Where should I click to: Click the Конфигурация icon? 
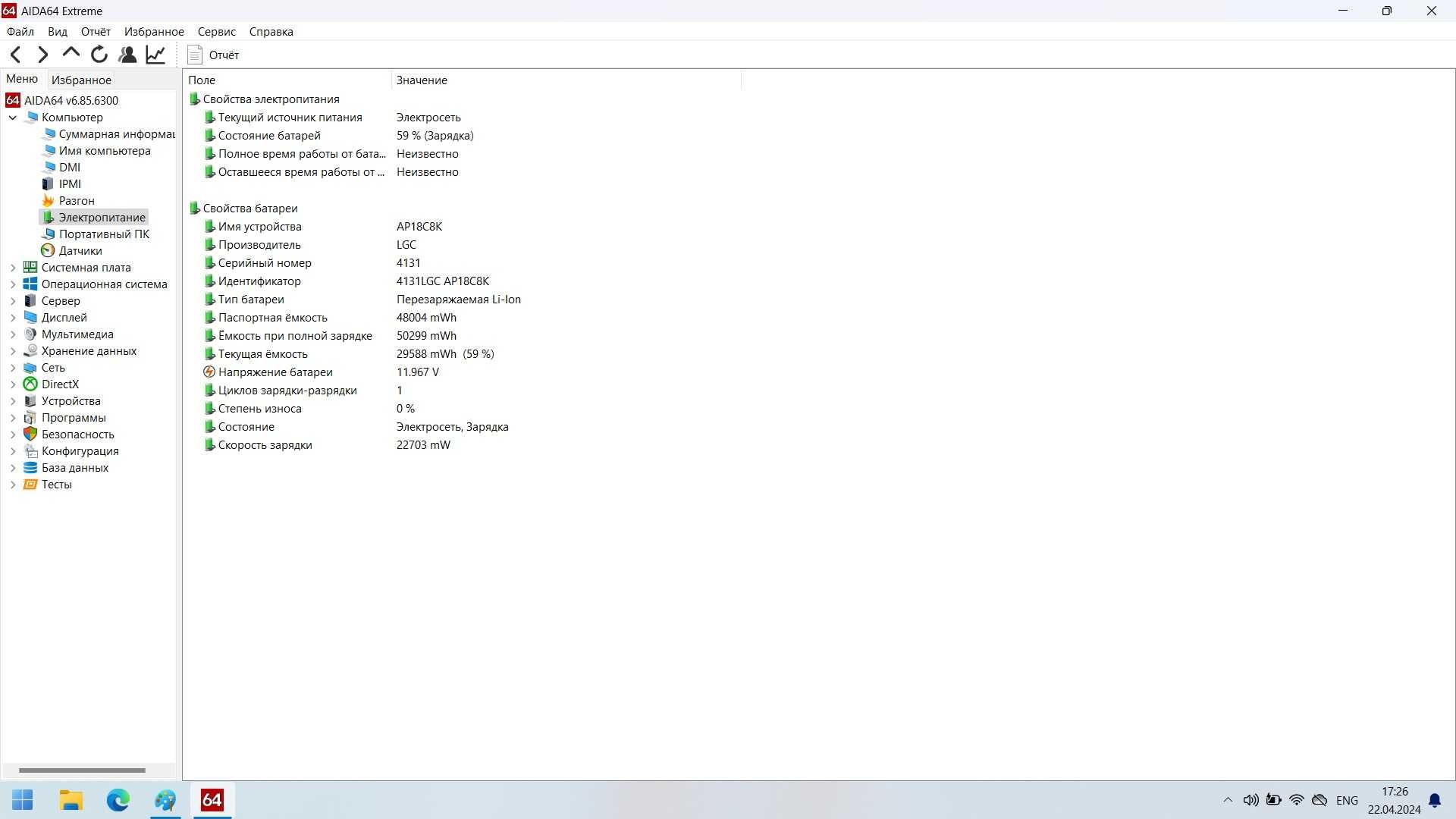click(x=30, y=451)
